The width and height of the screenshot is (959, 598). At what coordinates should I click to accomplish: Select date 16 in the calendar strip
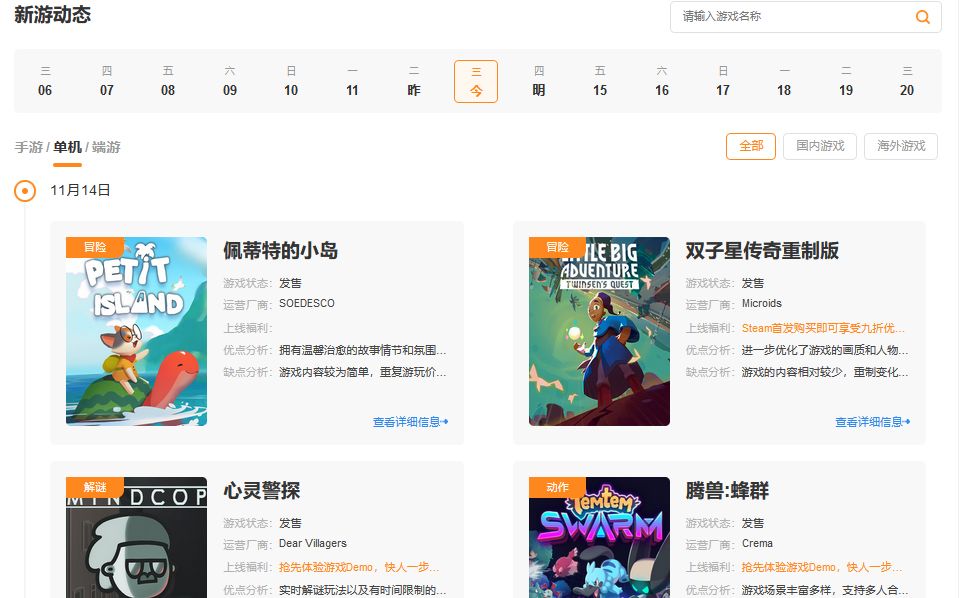pos(662,81)
